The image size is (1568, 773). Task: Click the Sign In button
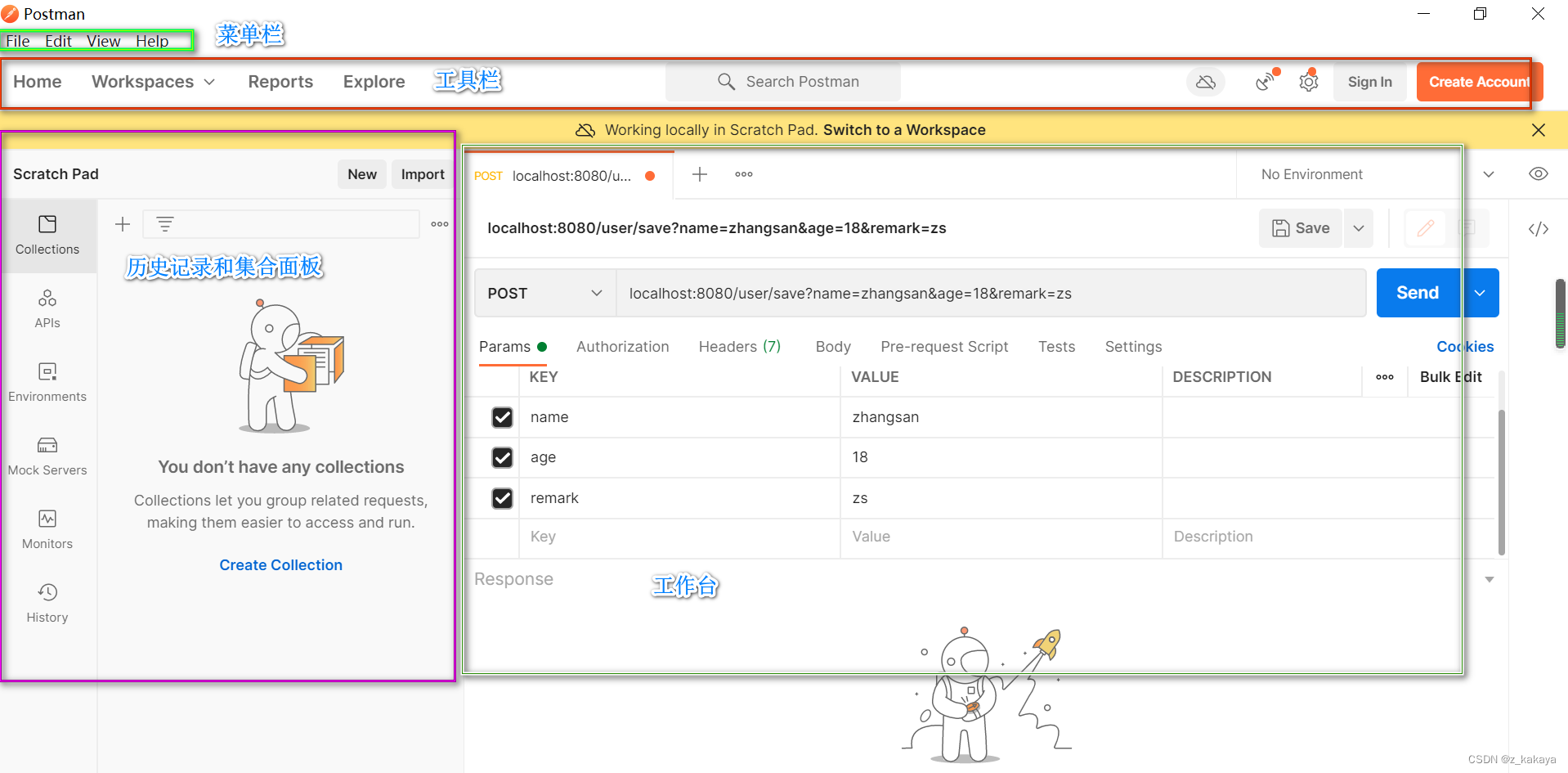point(1370,82)
